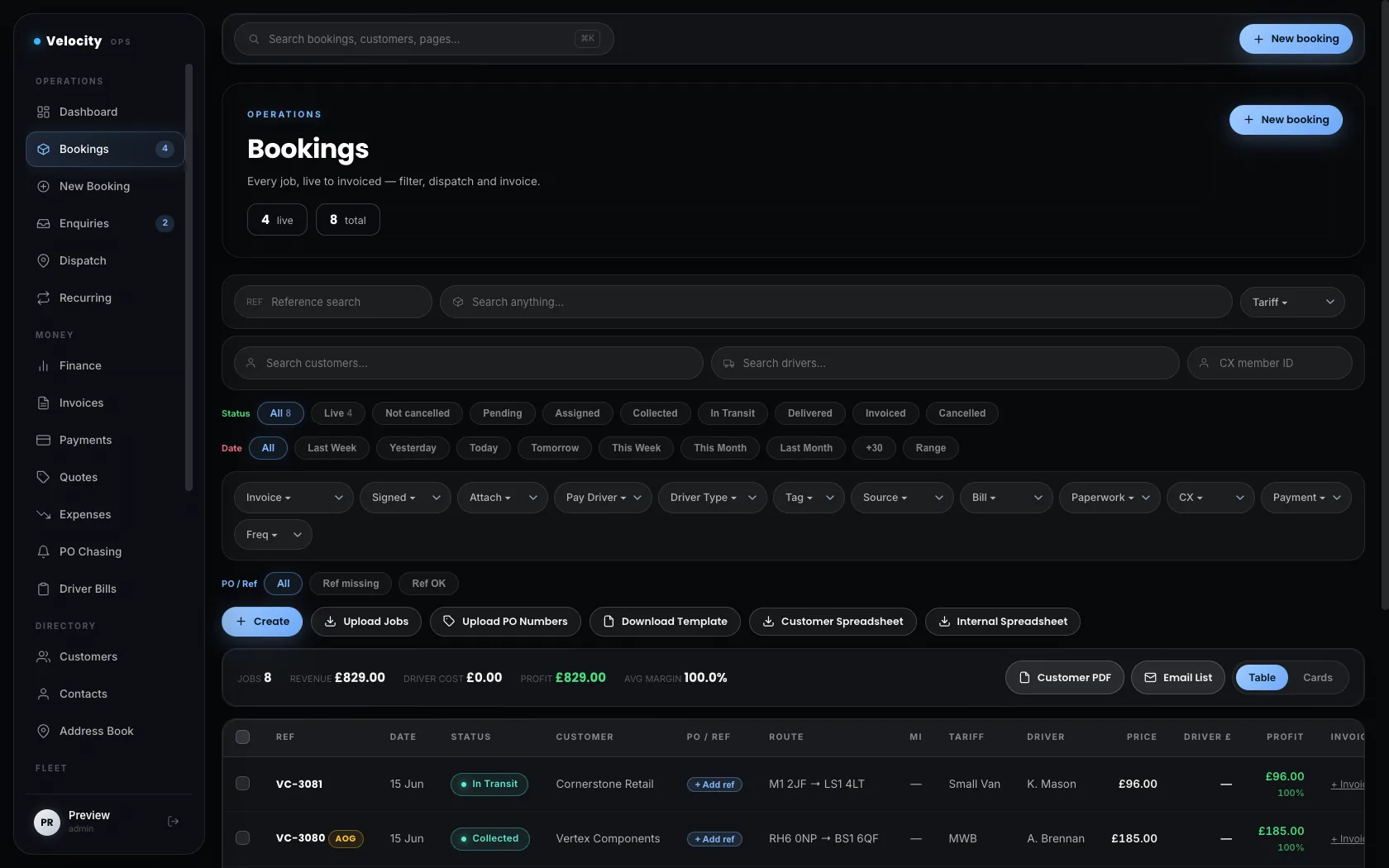
Task: Open the Enquiries inbox icon
Action: click(43, 223)
